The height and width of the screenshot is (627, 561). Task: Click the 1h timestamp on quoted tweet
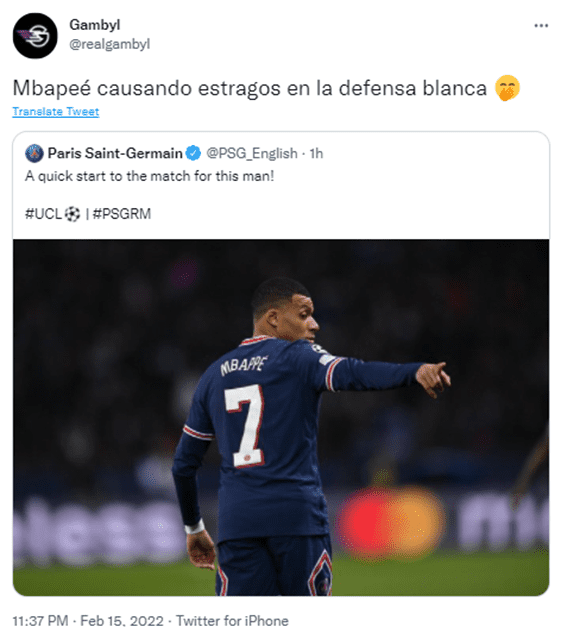(316, 153)
